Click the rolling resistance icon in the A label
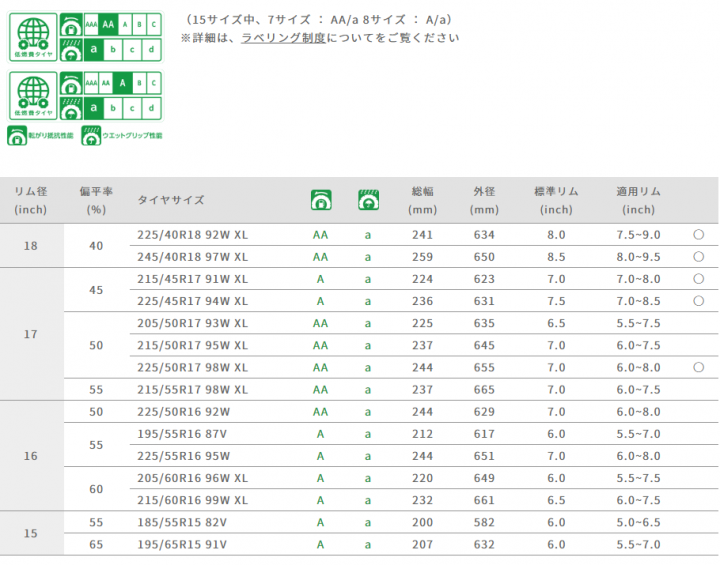Screen dimensions: 720x565 [71, 84]
